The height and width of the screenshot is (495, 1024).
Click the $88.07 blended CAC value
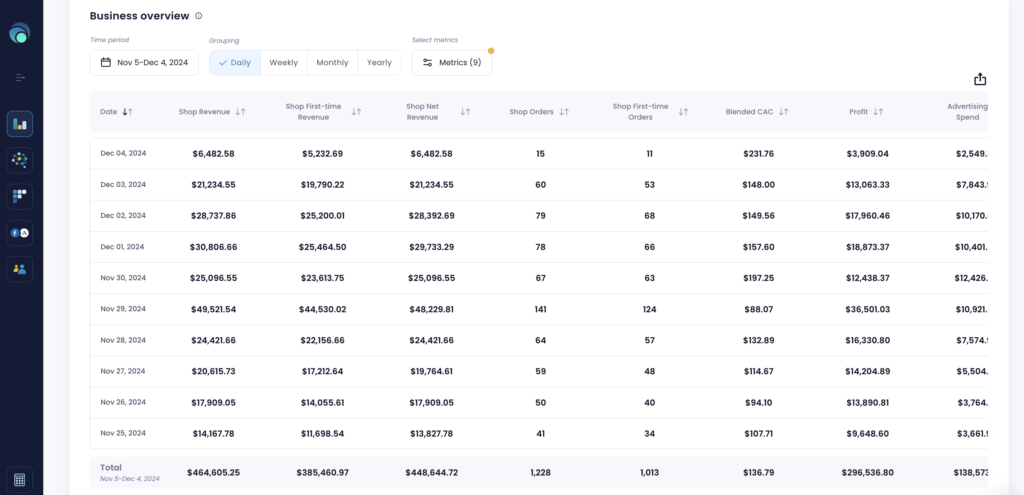click(759, 309)
